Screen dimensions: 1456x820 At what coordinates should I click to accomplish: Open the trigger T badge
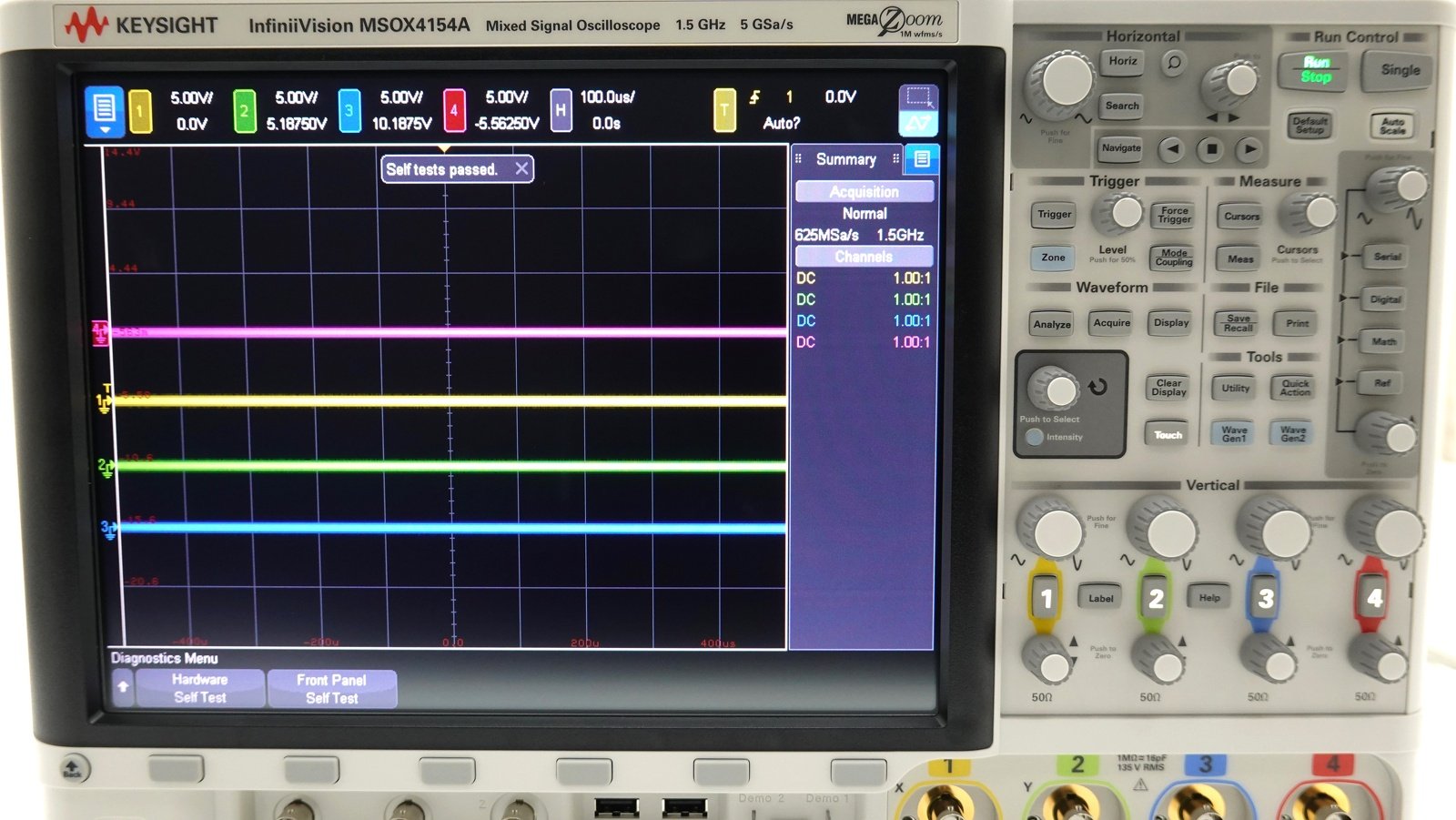pos(724,111)
